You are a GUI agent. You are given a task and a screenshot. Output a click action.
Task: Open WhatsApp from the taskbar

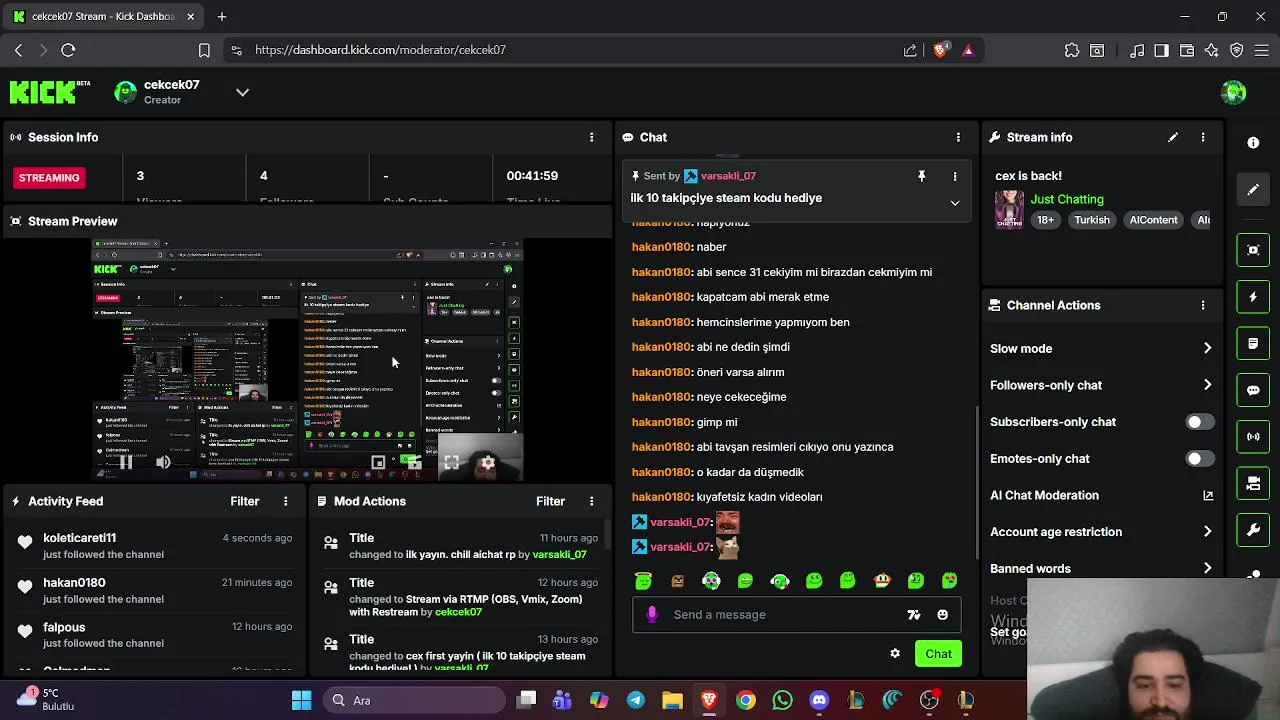pos(782,700)
